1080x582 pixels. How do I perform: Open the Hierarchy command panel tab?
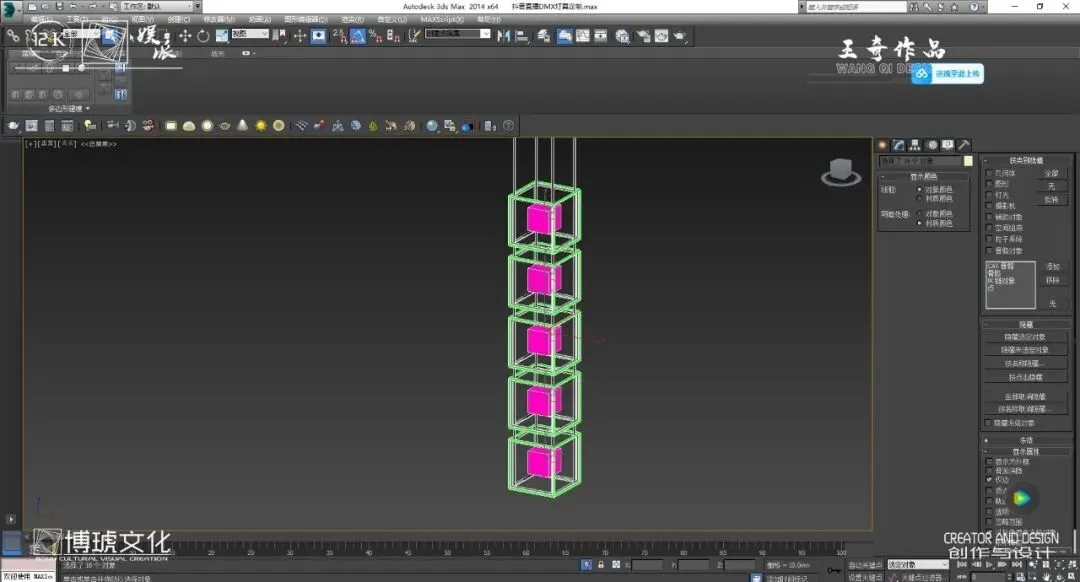point(915,145)
